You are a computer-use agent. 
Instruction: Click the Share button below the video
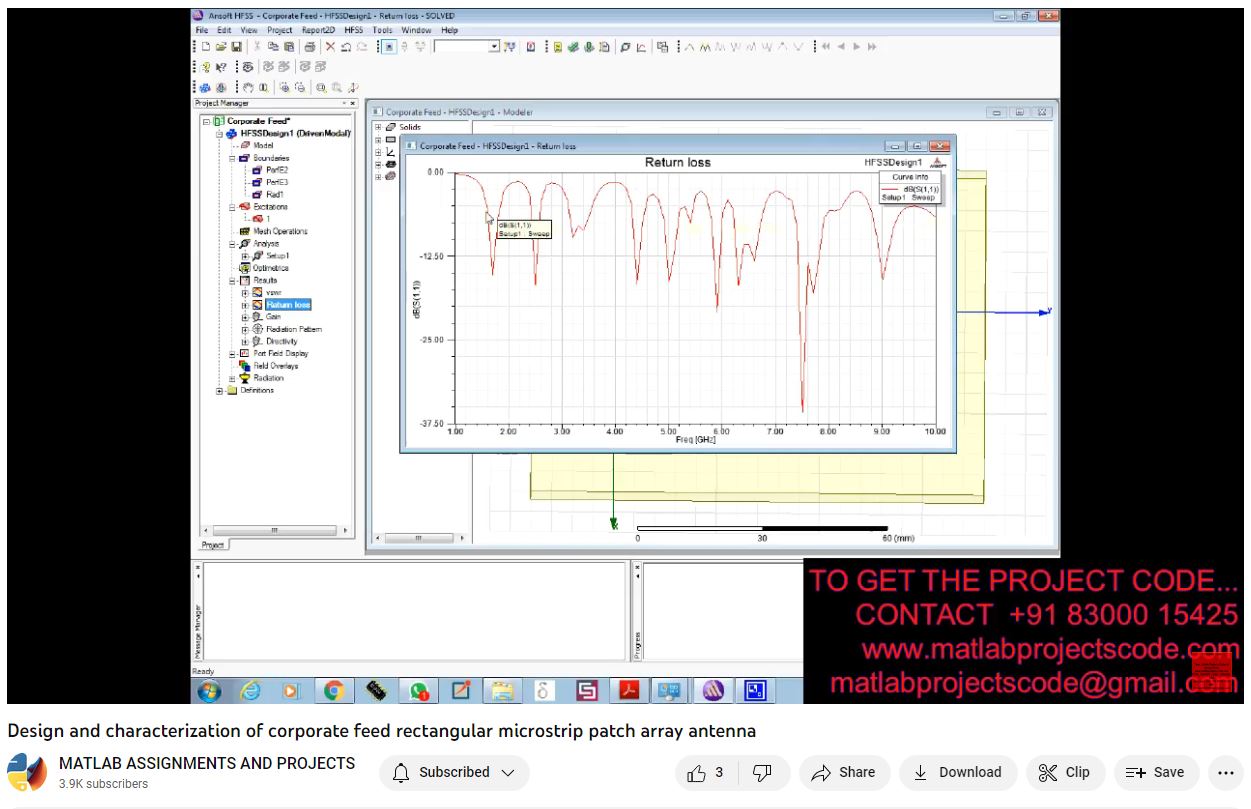[843, 772]
